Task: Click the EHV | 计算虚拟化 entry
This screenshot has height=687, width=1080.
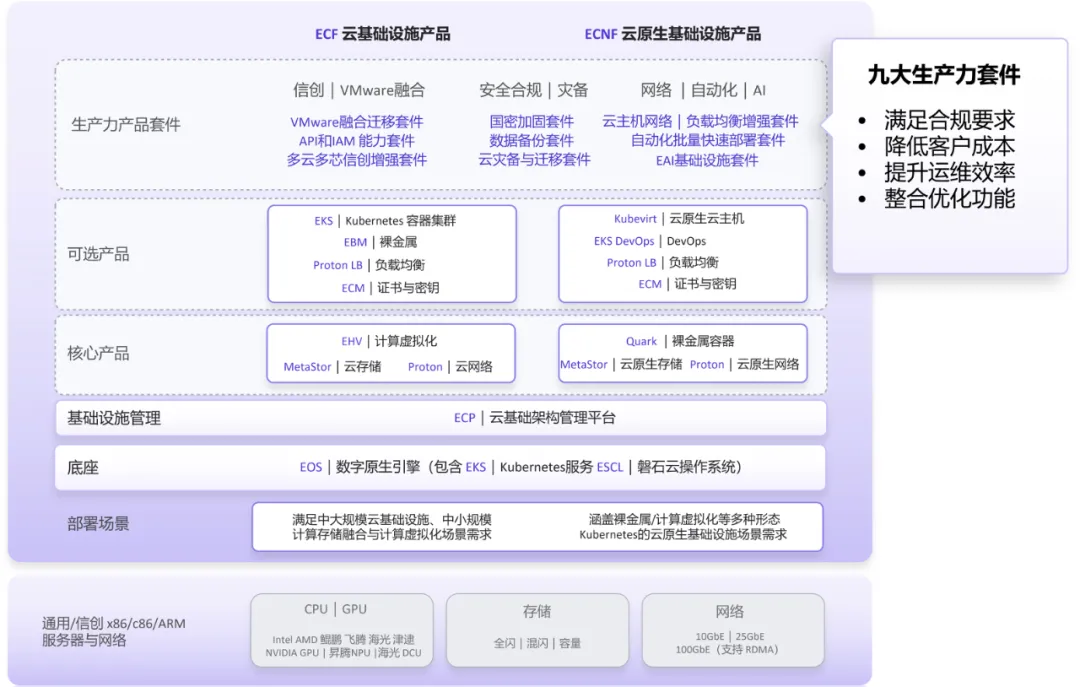Action: coord(388,341)
